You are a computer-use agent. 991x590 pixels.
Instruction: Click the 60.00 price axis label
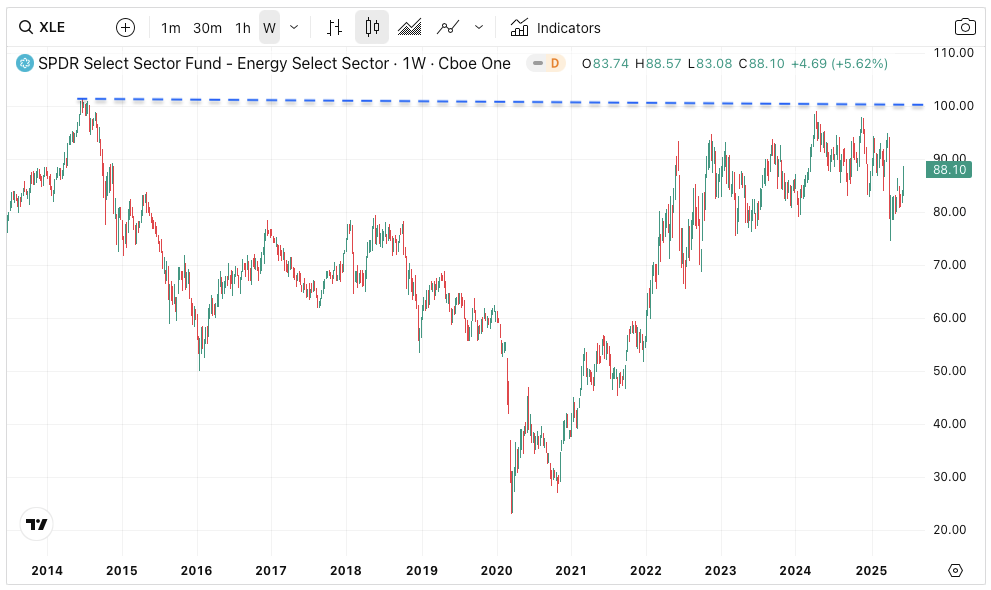[x=949, y=318]
